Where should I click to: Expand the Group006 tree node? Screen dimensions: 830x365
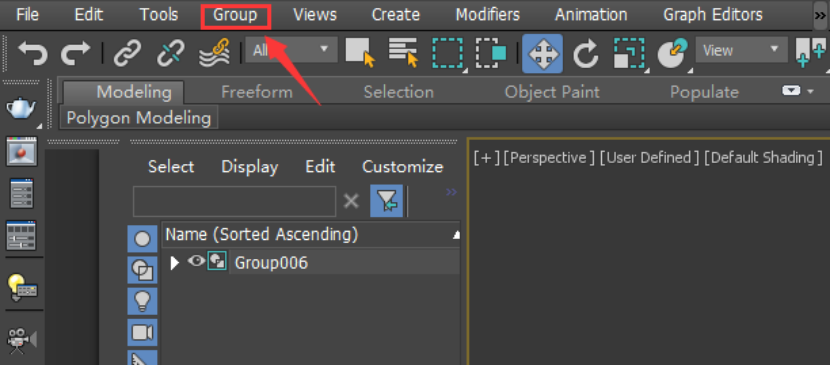pyautogui.click(x=175, y=262)
